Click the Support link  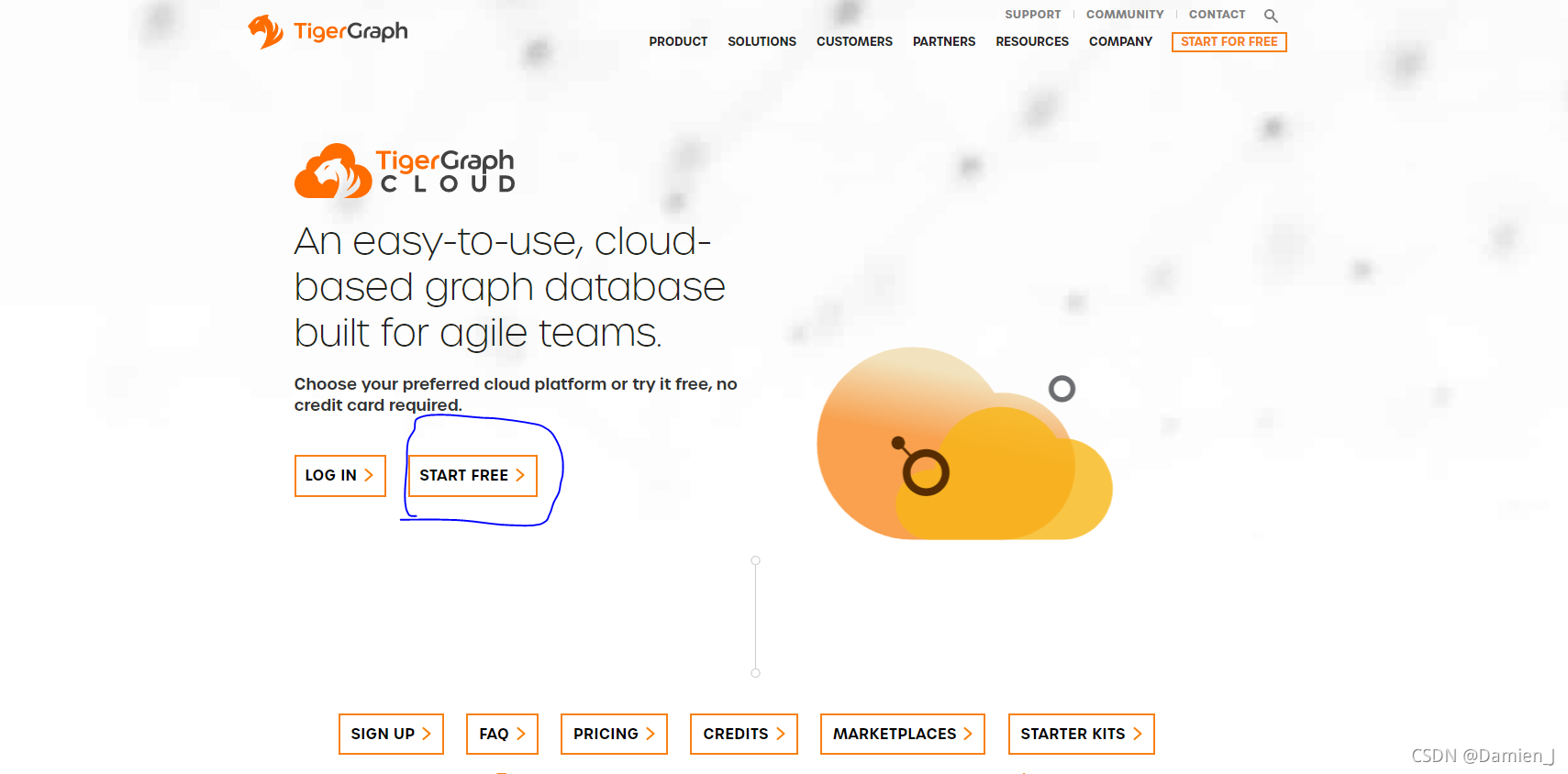tap(1032, 15)
